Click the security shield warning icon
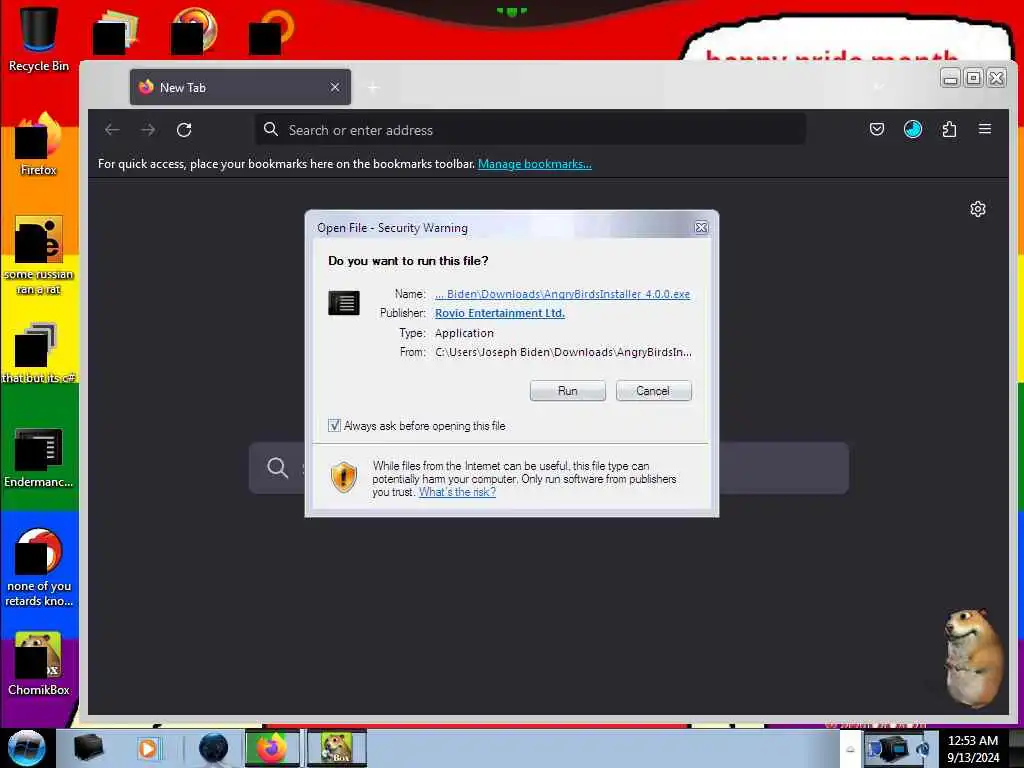This screenshot has height=768, width=1024. 344,477
